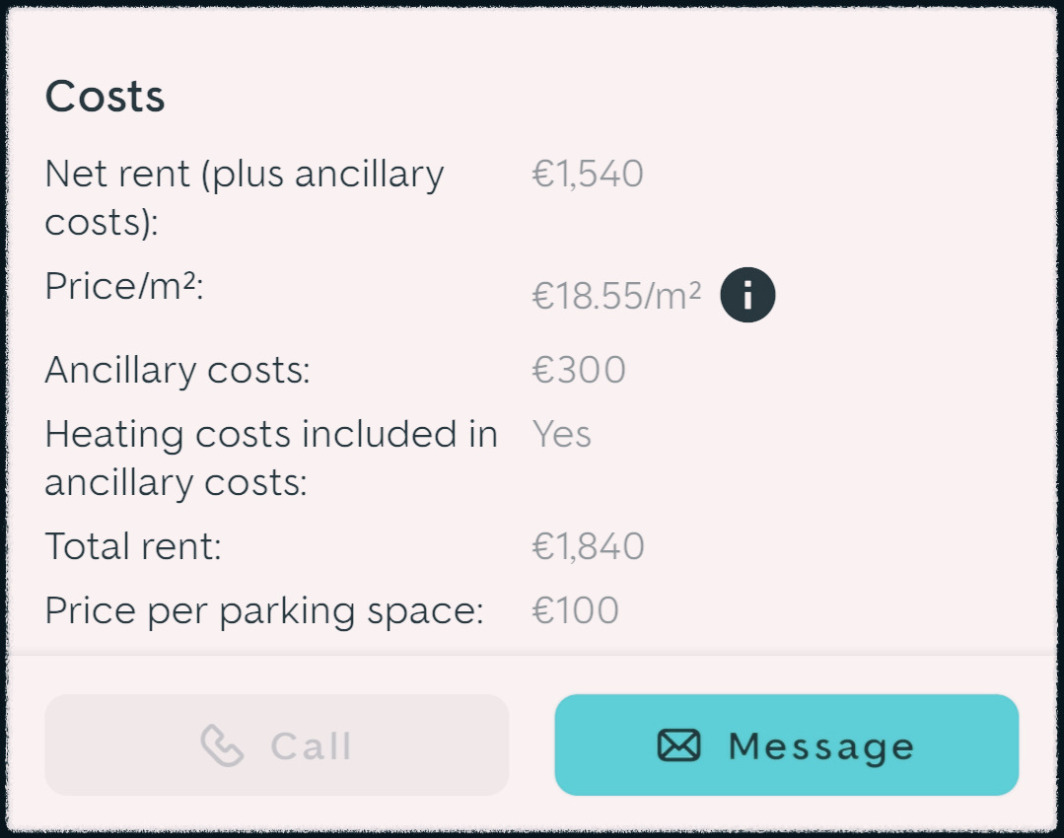
Task: Click the envelope icon in Message button
Action: coord(679,746)
